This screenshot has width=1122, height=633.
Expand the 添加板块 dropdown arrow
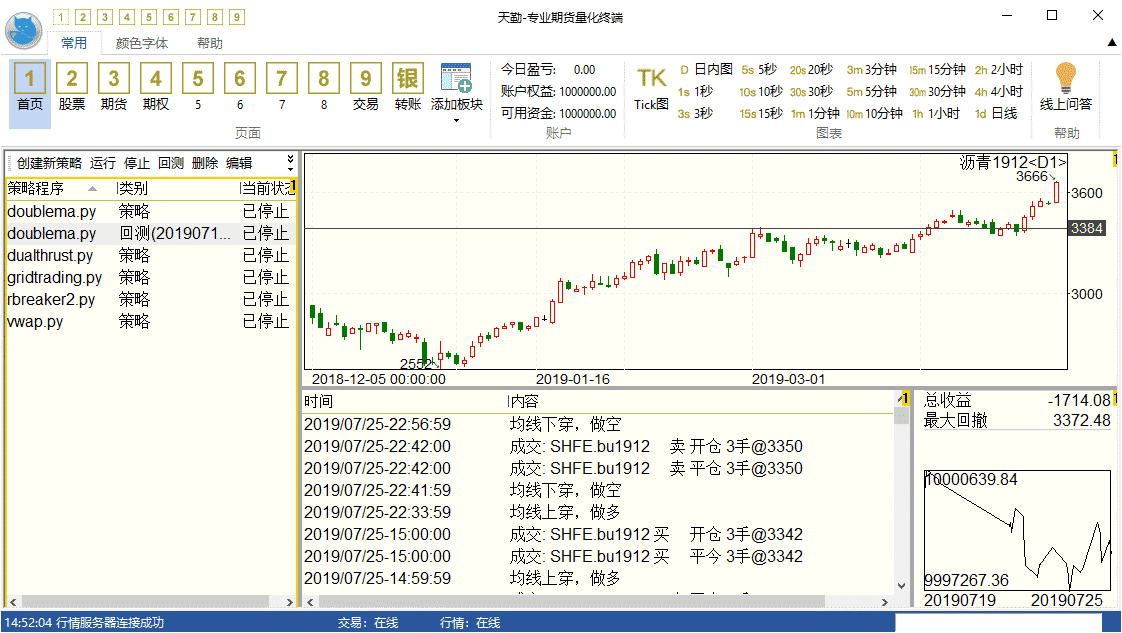457,120
